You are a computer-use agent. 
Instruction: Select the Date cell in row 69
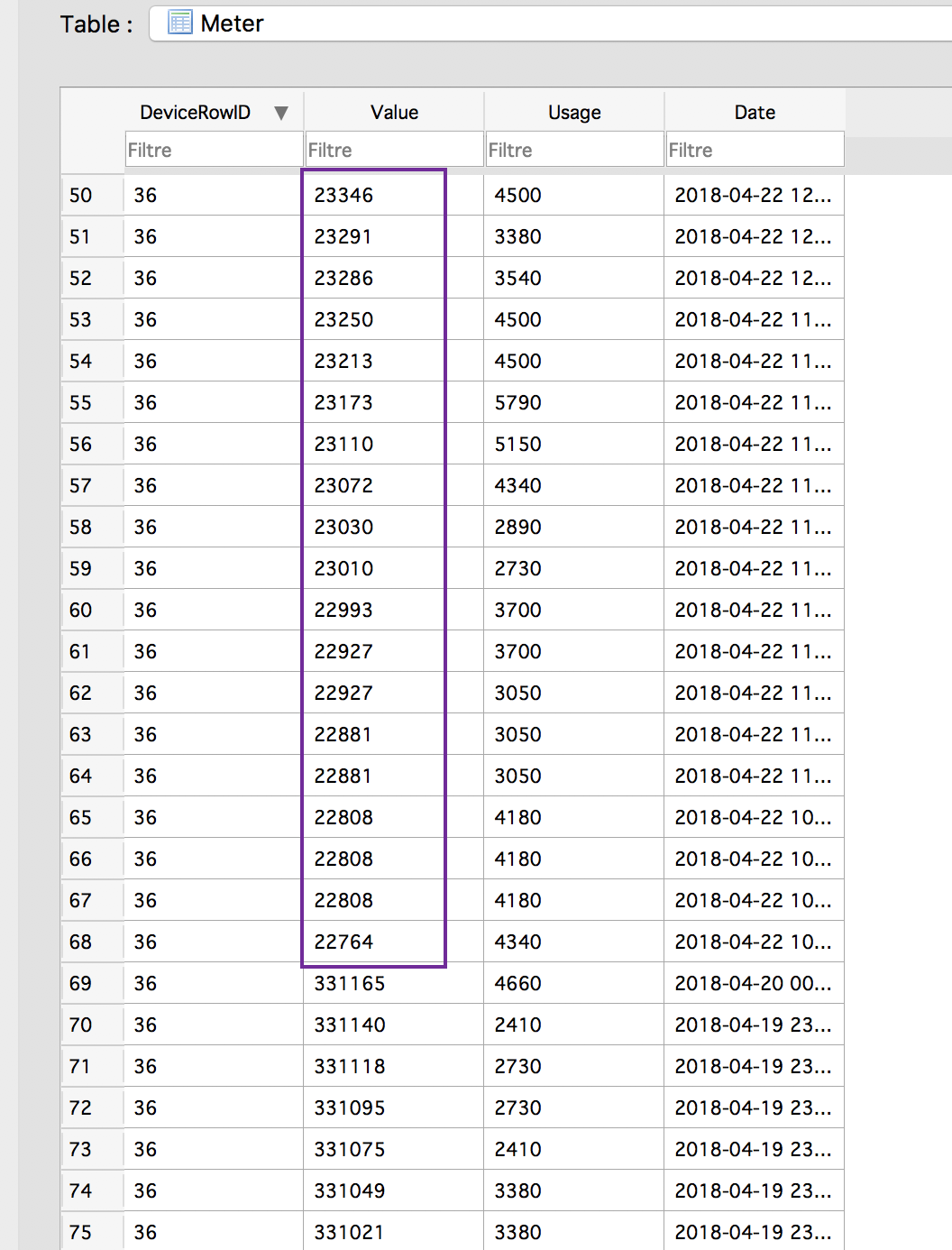coord(754,983)
